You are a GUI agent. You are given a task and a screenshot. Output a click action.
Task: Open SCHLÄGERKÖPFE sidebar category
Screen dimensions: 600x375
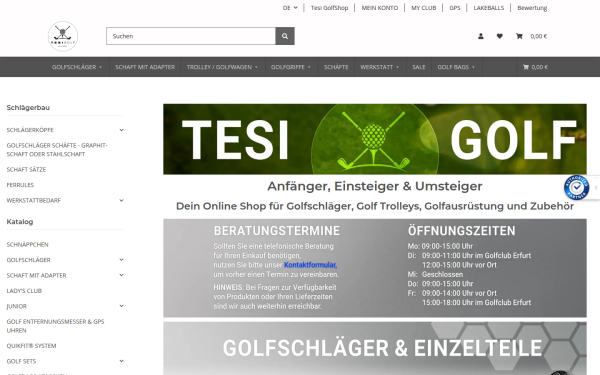click(x=30, y=130)
